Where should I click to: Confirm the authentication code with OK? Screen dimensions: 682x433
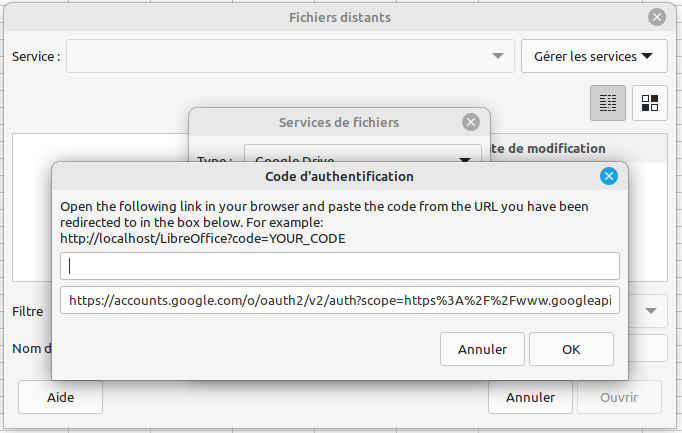pyautogui.click(x=571, y=349)
